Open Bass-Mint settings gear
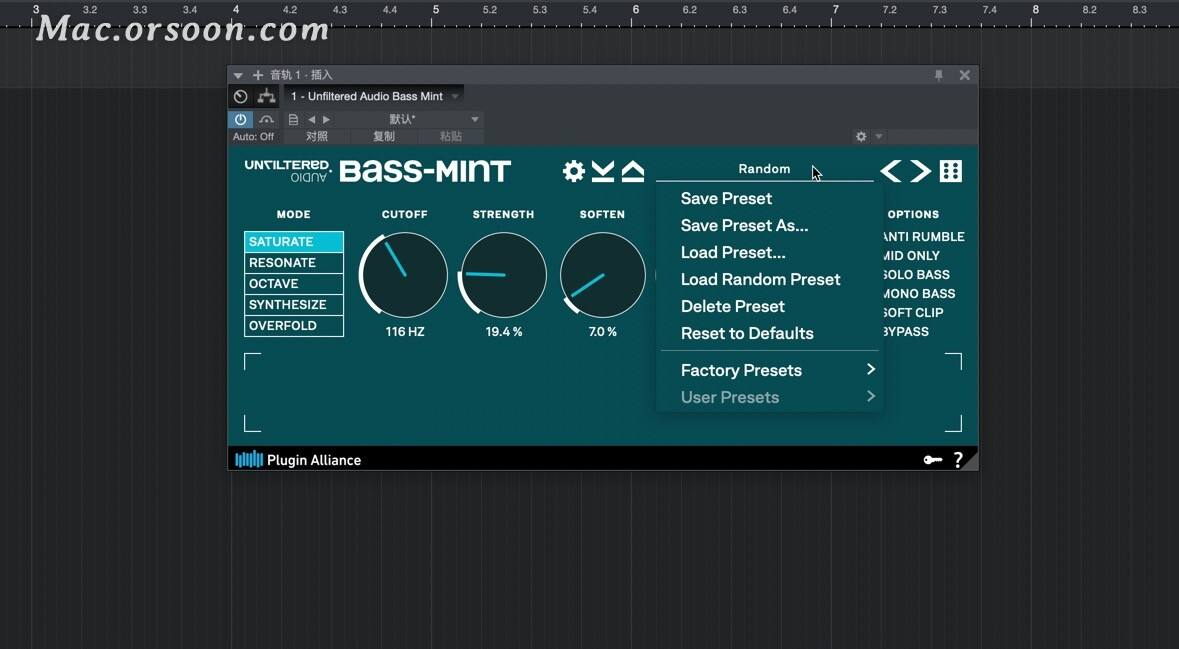The width and height of the screenshot is (1179, 649). [574, 171]
